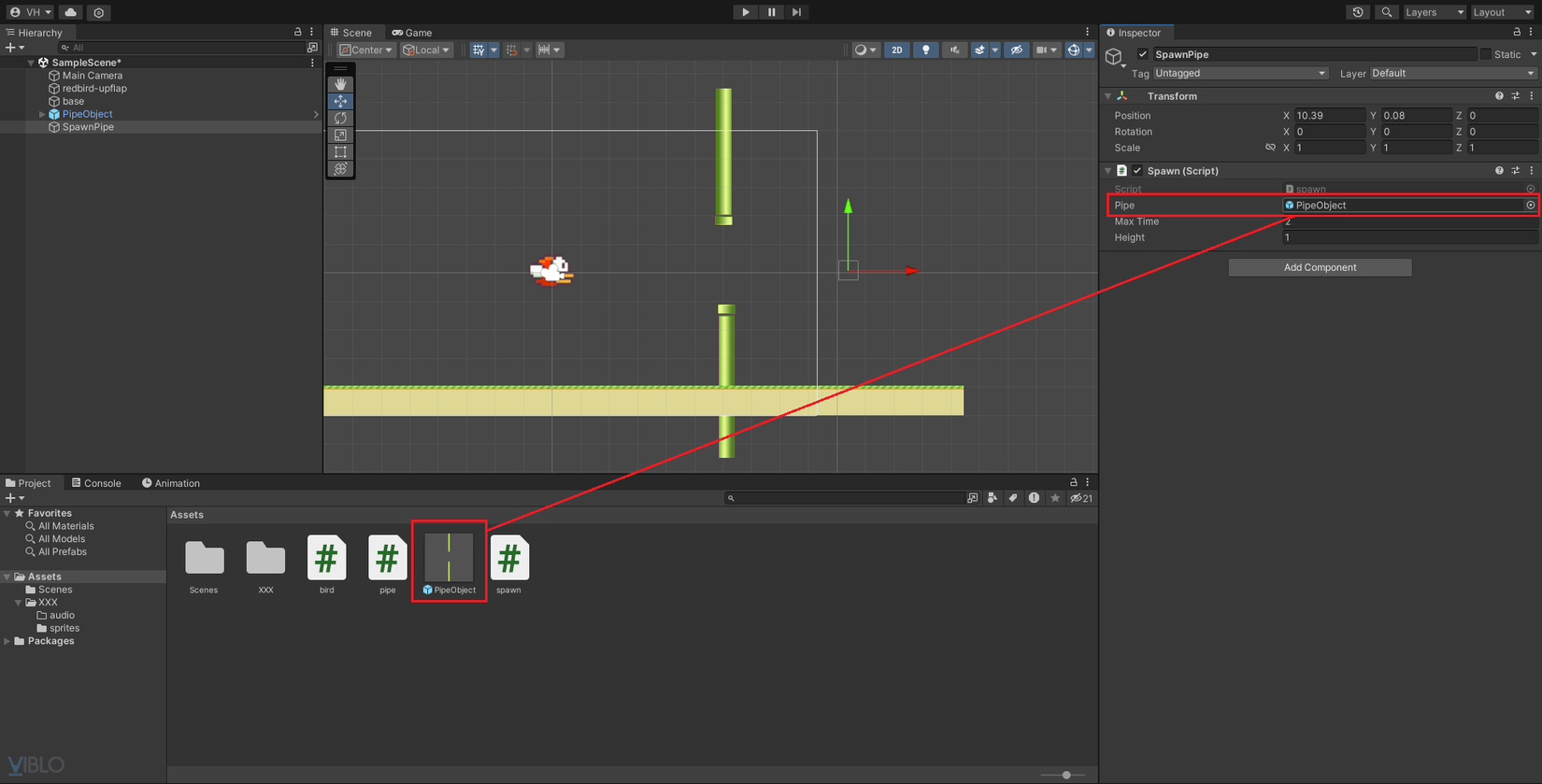This screenshot has height=784, width=1542.
Task: Toggle scene visibility eye icon
Action: coord(1017,50)
